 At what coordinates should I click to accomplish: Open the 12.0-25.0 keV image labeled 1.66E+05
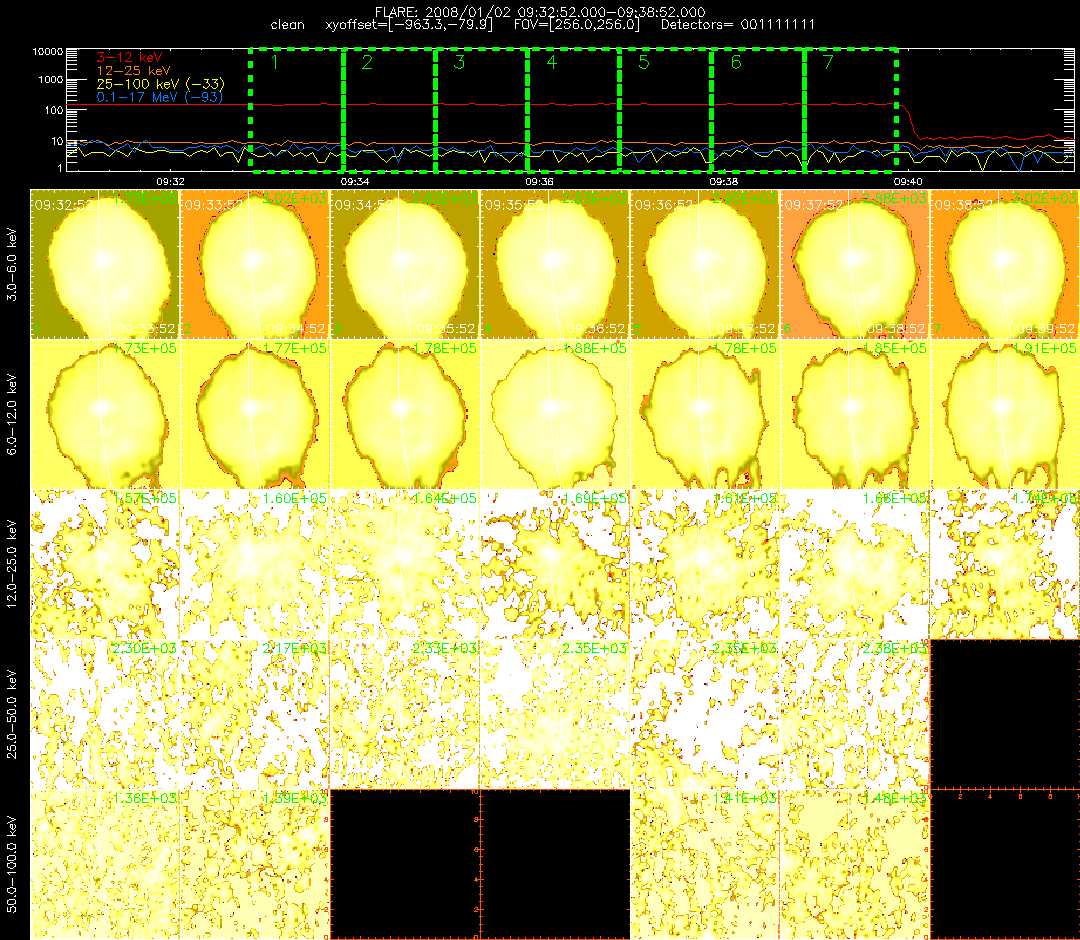point(855,564)
